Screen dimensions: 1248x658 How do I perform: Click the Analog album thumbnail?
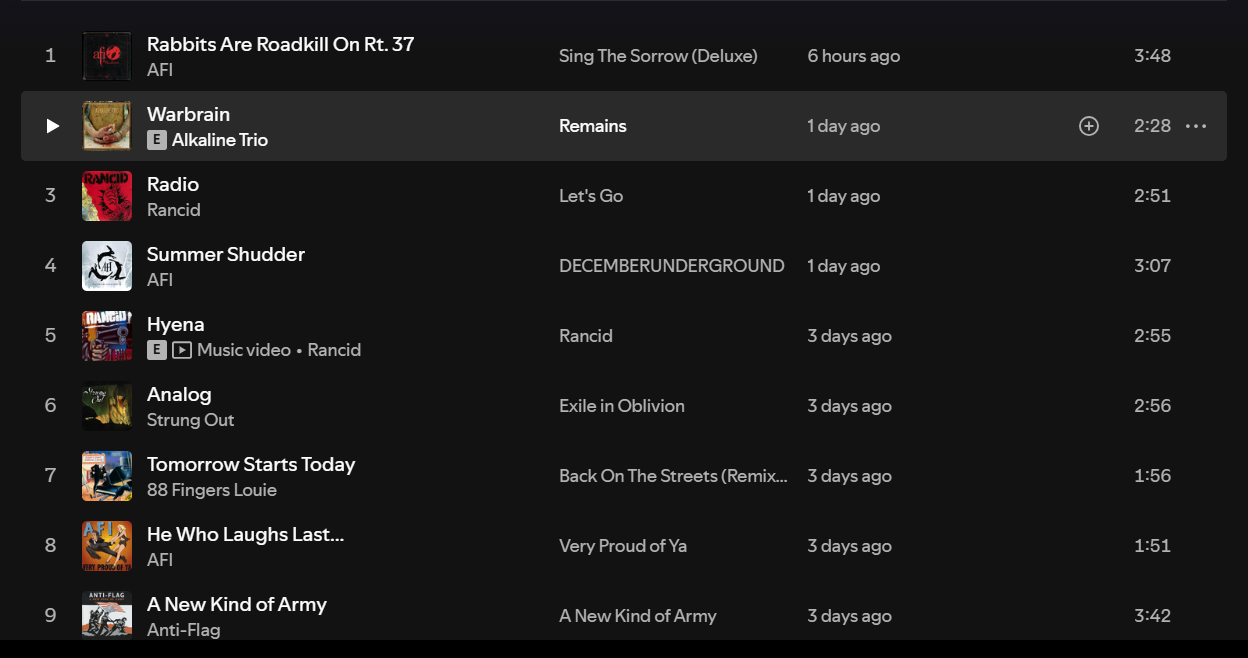coord(107,406)
